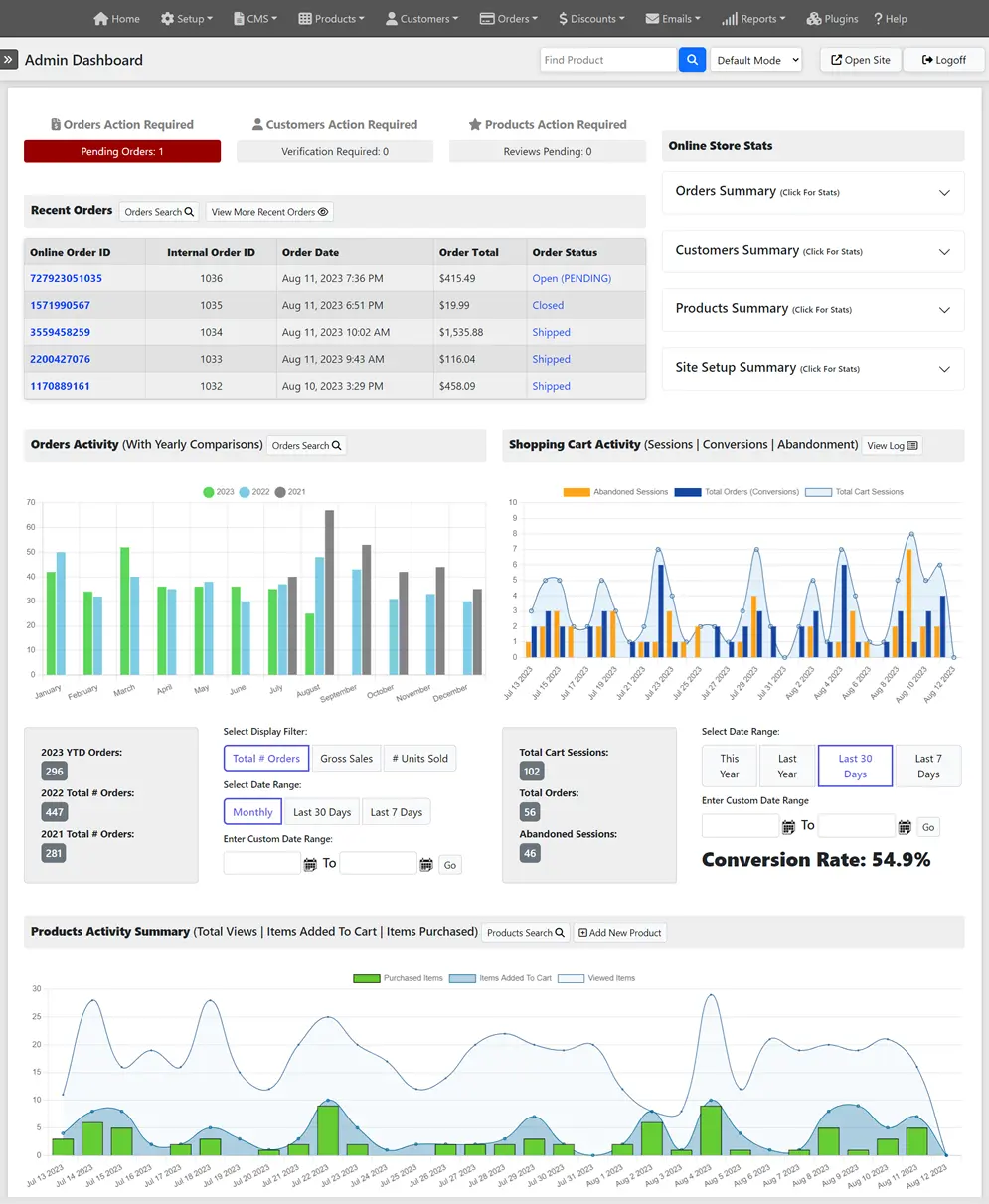Toggle Total Orders (Conversions) legend entry
The image size is (989, 1204).
coord(737,492)
